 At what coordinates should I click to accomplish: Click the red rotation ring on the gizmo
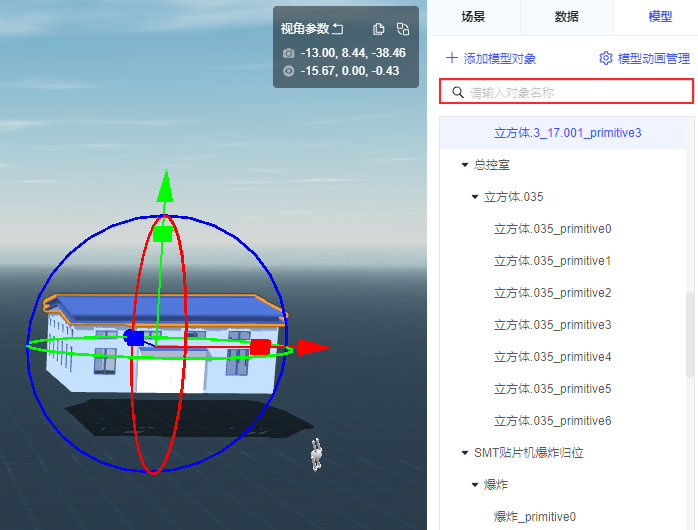184,285
